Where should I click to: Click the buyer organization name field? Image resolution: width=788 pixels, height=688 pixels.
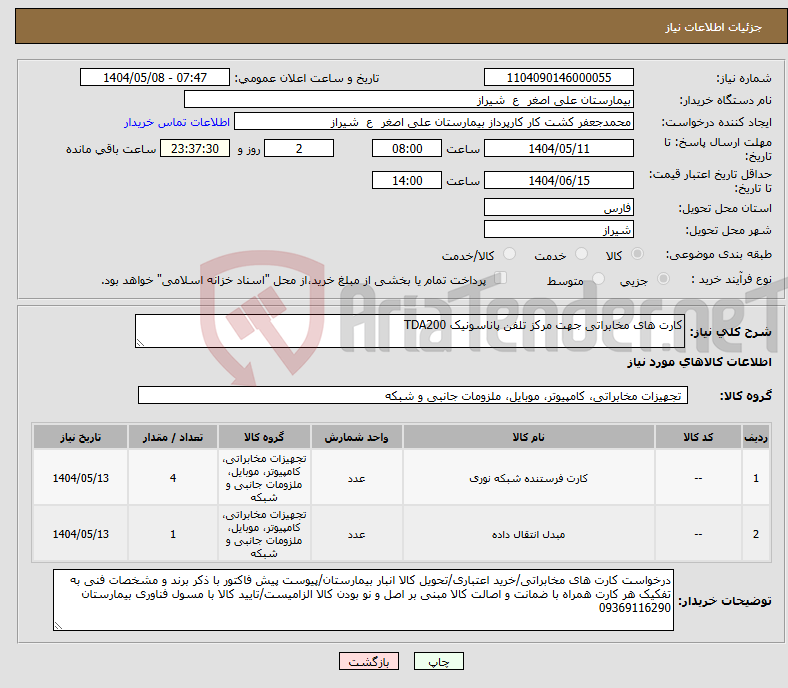tap(409, 100)
